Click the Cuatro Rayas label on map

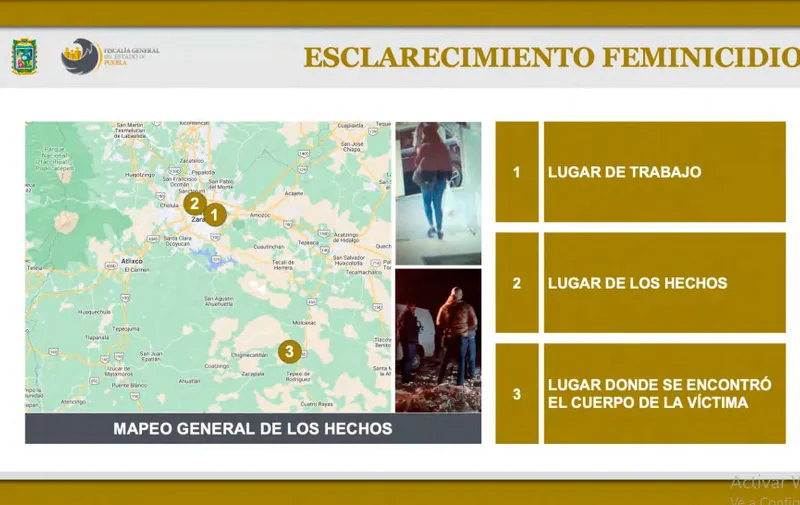(x=317, y=404)
